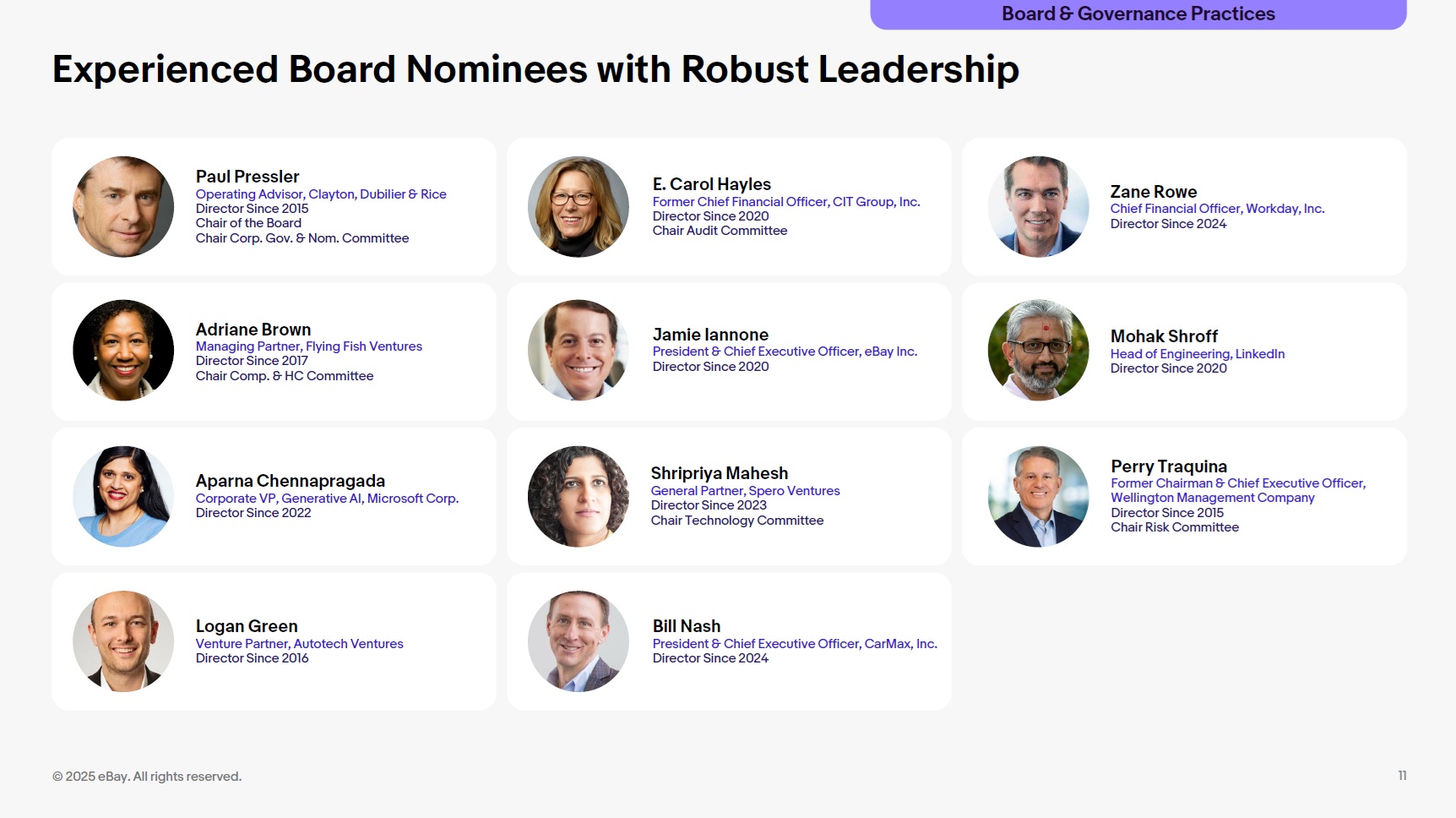The image size is (1456, 818).
Task: Click the slide title 'Experienced Board Nominees with Robust Leadership'
Action: (x=535, y=69)
